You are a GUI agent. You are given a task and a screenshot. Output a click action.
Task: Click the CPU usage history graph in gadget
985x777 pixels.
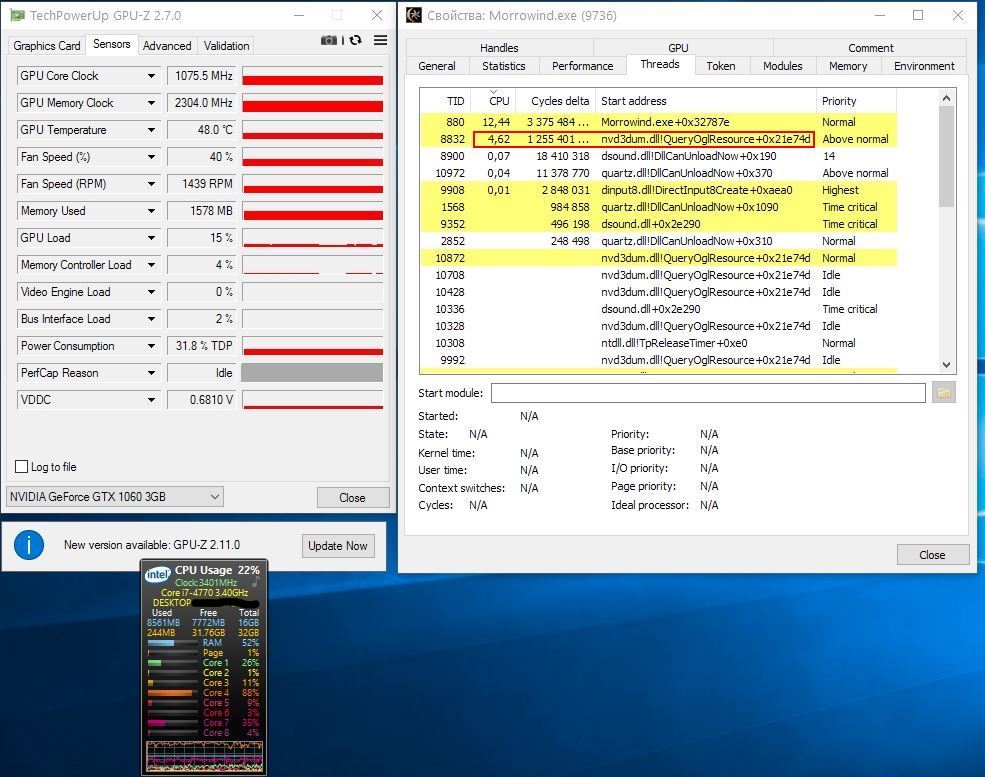204,756
